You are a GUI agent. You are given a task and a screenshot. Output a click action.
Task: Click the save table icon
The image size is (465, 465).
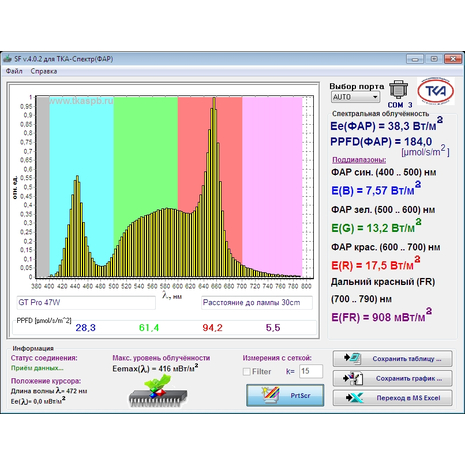353,359
